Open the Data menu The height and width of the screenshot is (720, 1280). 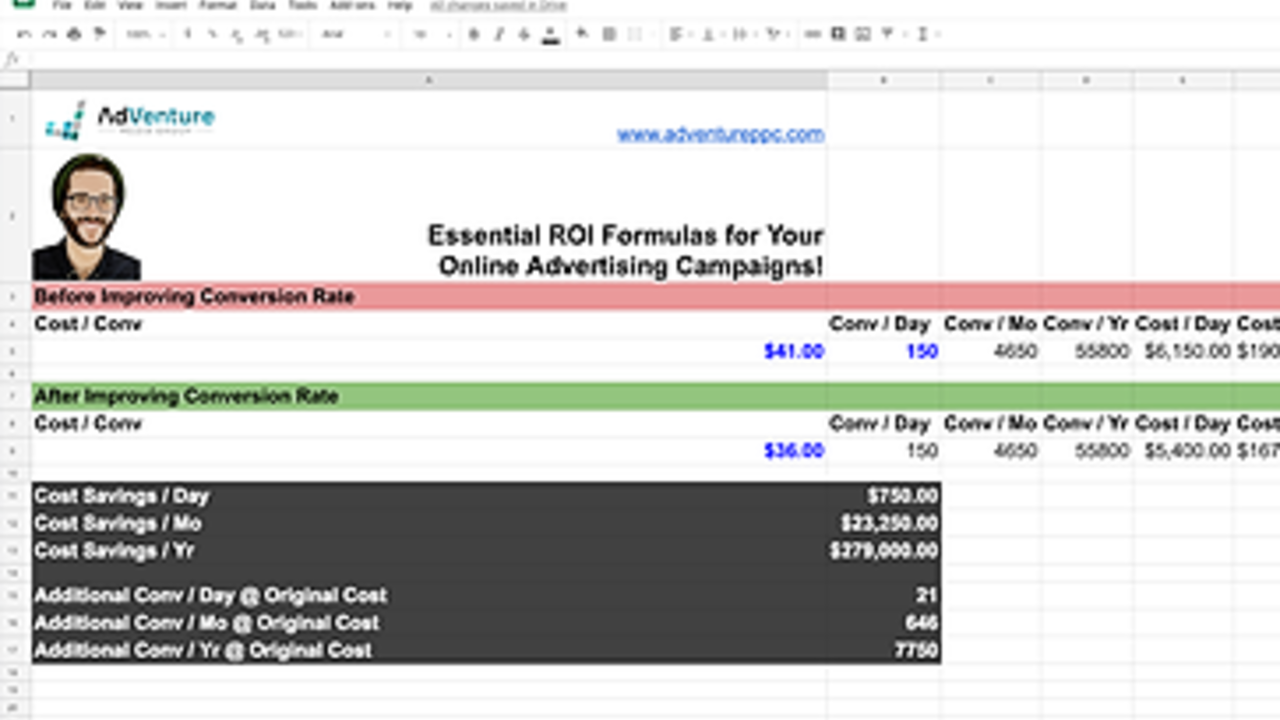point(262,6)
